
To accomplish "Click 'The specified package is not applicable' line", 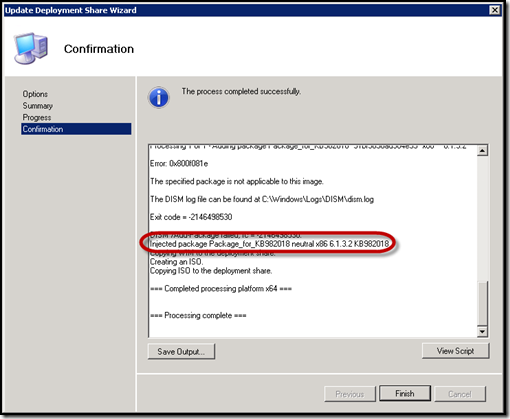I will (237, 181).
